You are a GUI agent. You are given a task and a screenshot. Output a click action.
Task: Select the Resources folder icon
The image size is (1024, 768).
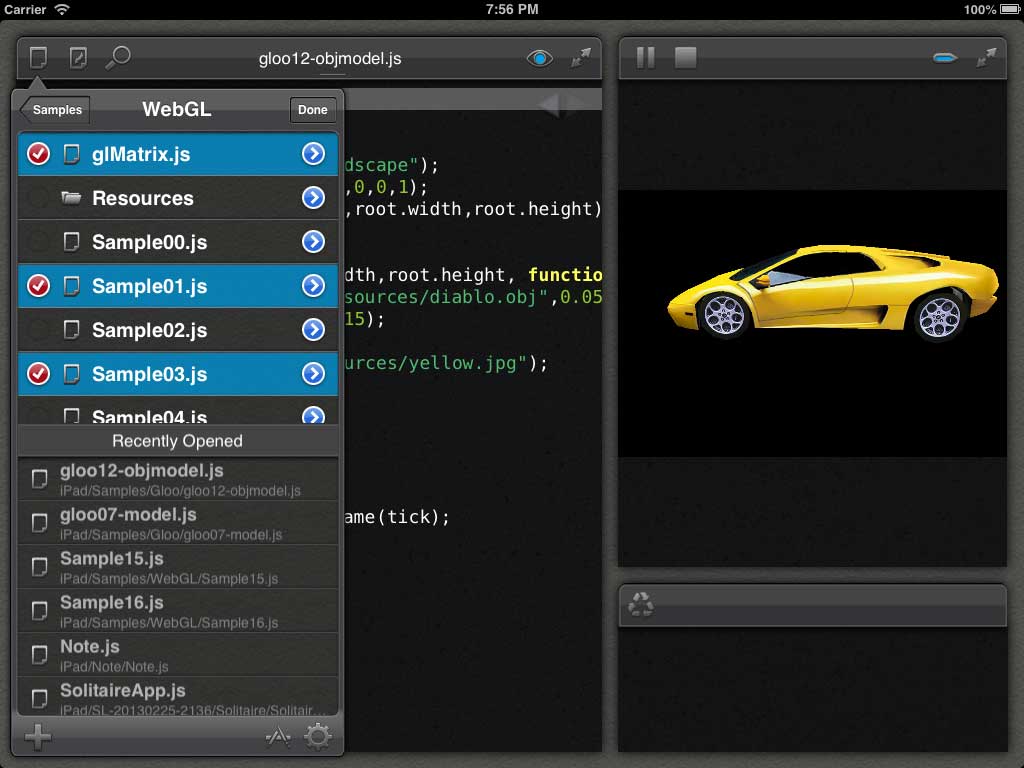point(71,198)
